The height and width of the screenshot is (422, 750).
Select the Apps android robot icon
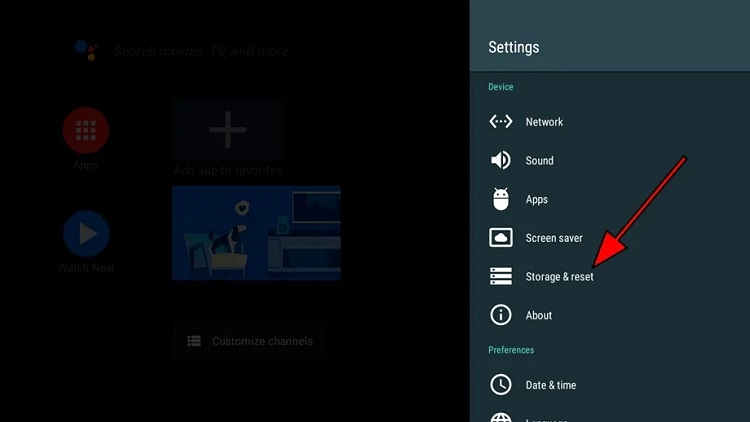(x=500, y=199)
